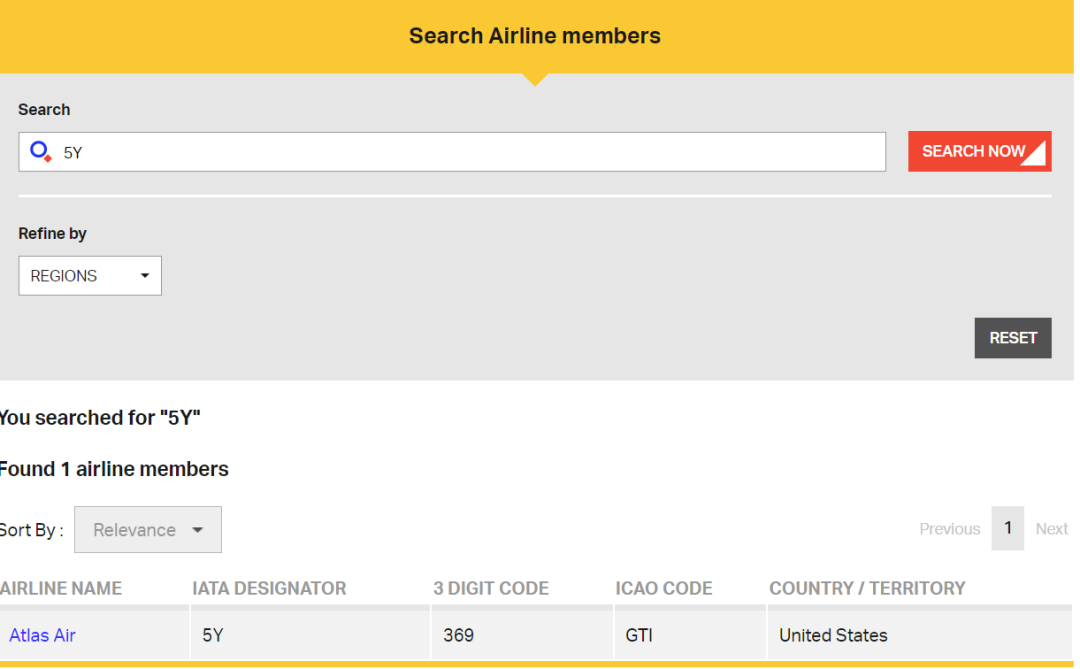The height and width of the screenshot is (669, 1080).
Task: Click the Search Now button
Action: pos(979,152)
